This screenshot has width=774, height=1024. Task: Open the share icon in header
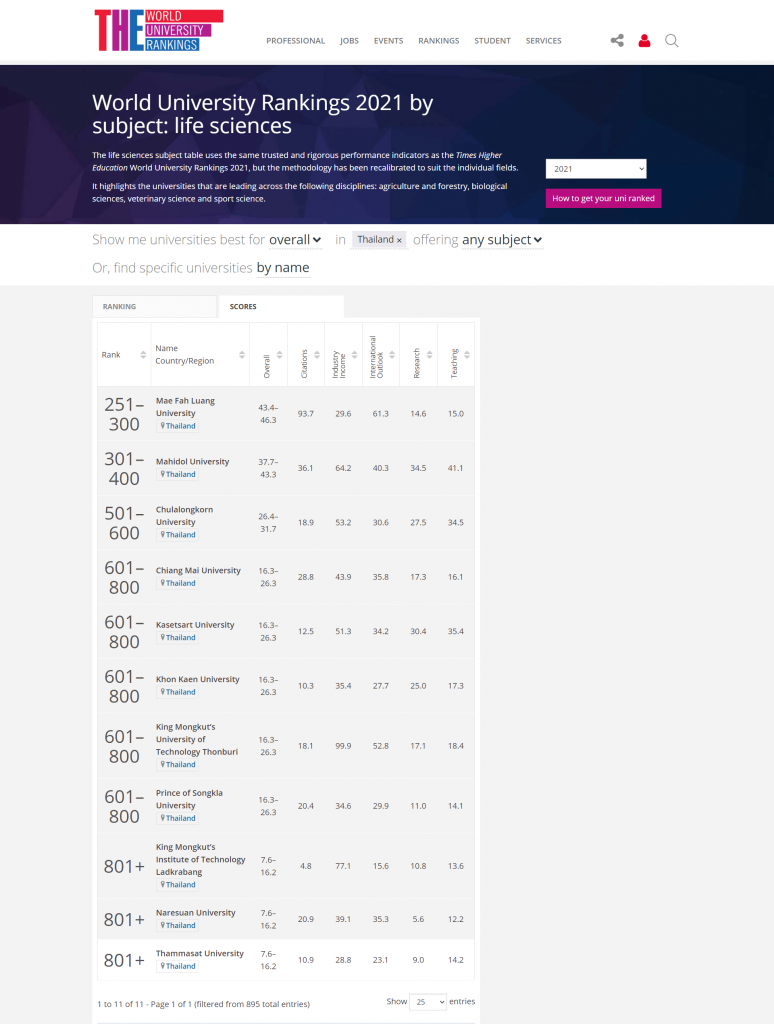click(617, 40)
